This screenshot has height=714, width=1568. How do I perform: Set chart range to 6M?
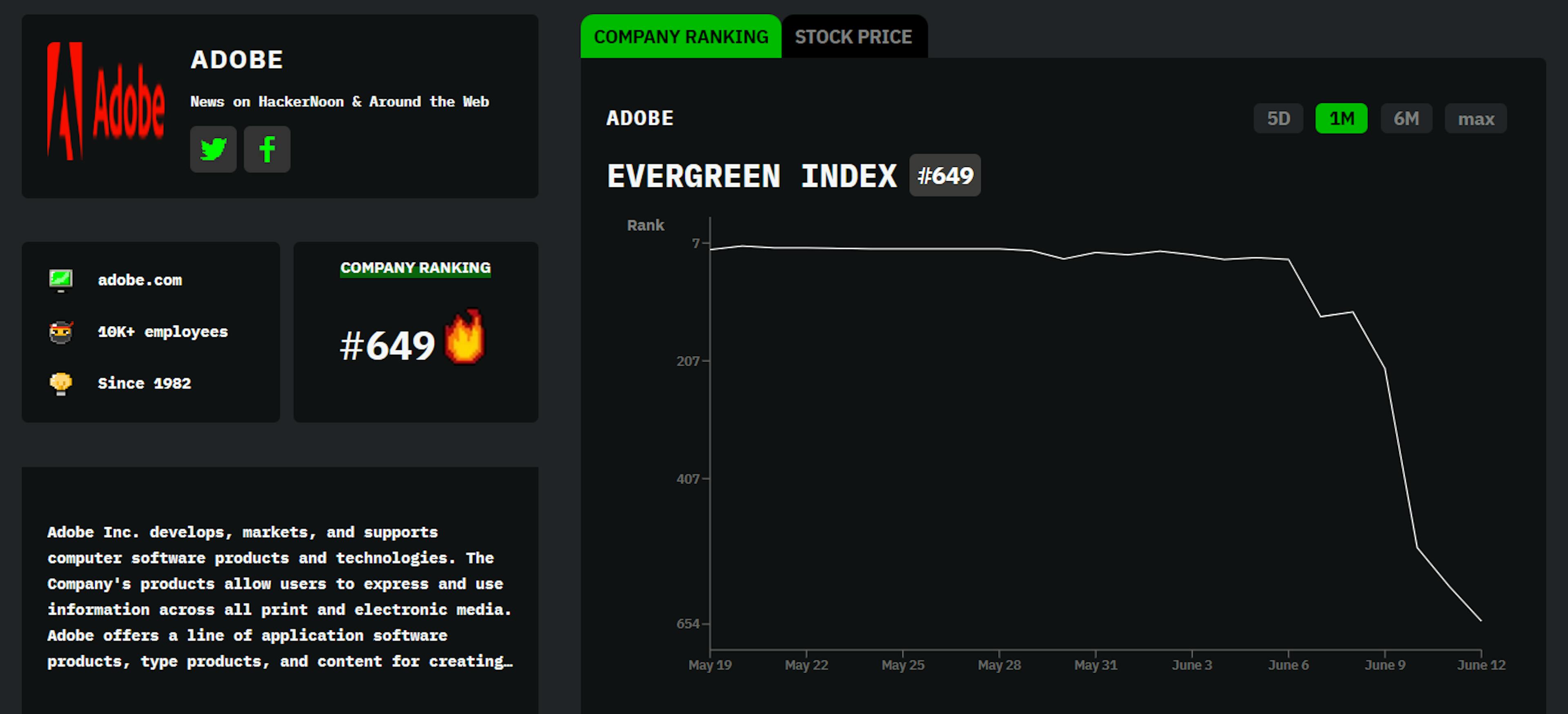1406,118
